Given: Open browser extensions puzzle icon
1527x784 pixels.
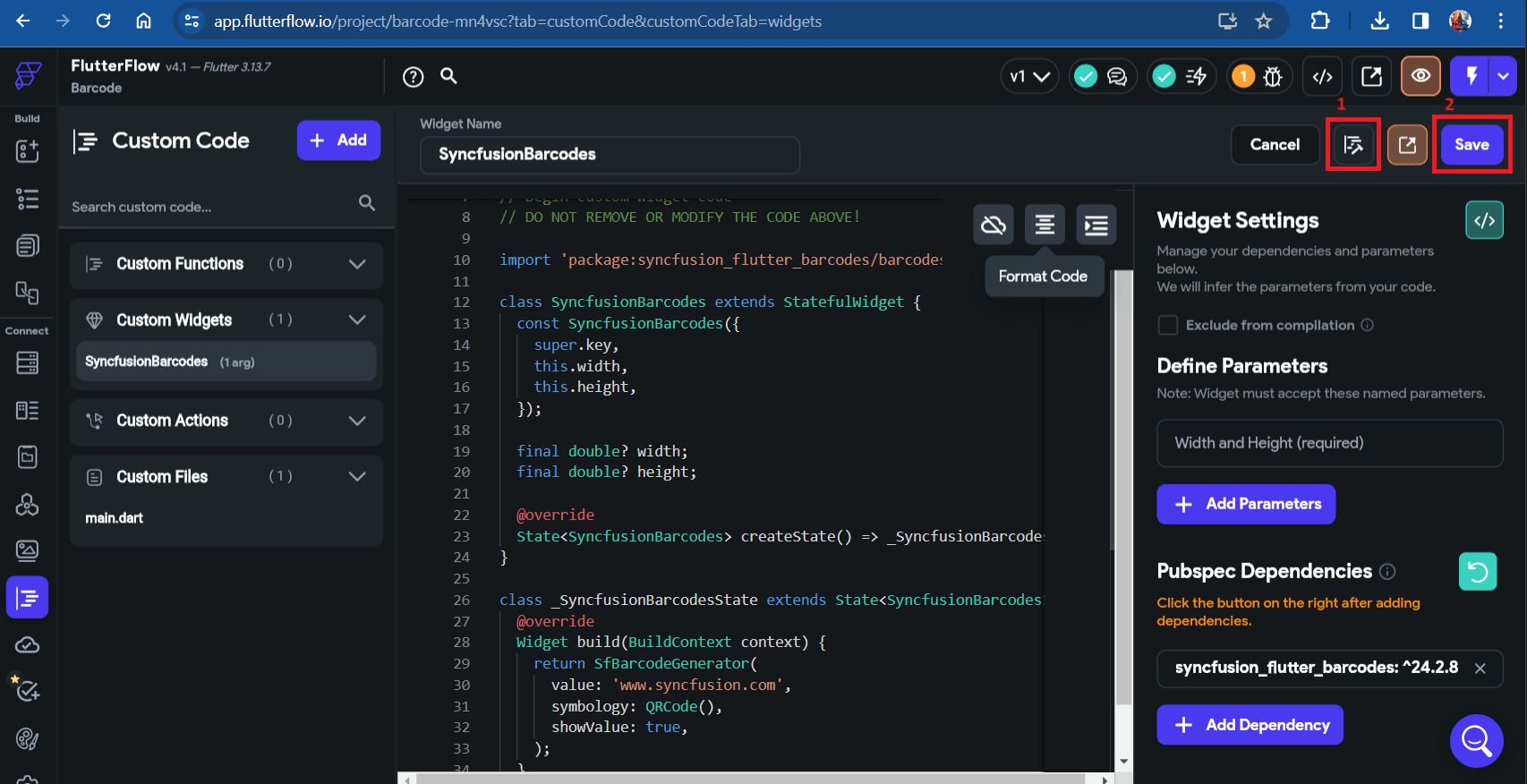Looking at the screenshot, I should [1320, 21].
